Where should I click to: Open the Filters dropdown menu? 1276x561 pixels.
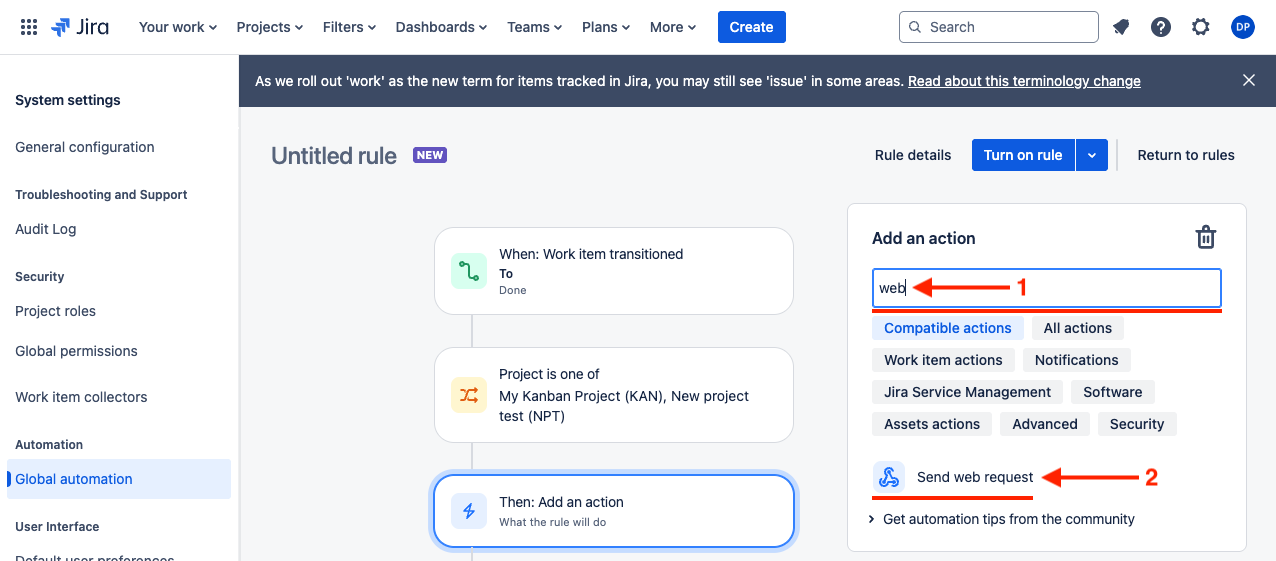[350, 27]
